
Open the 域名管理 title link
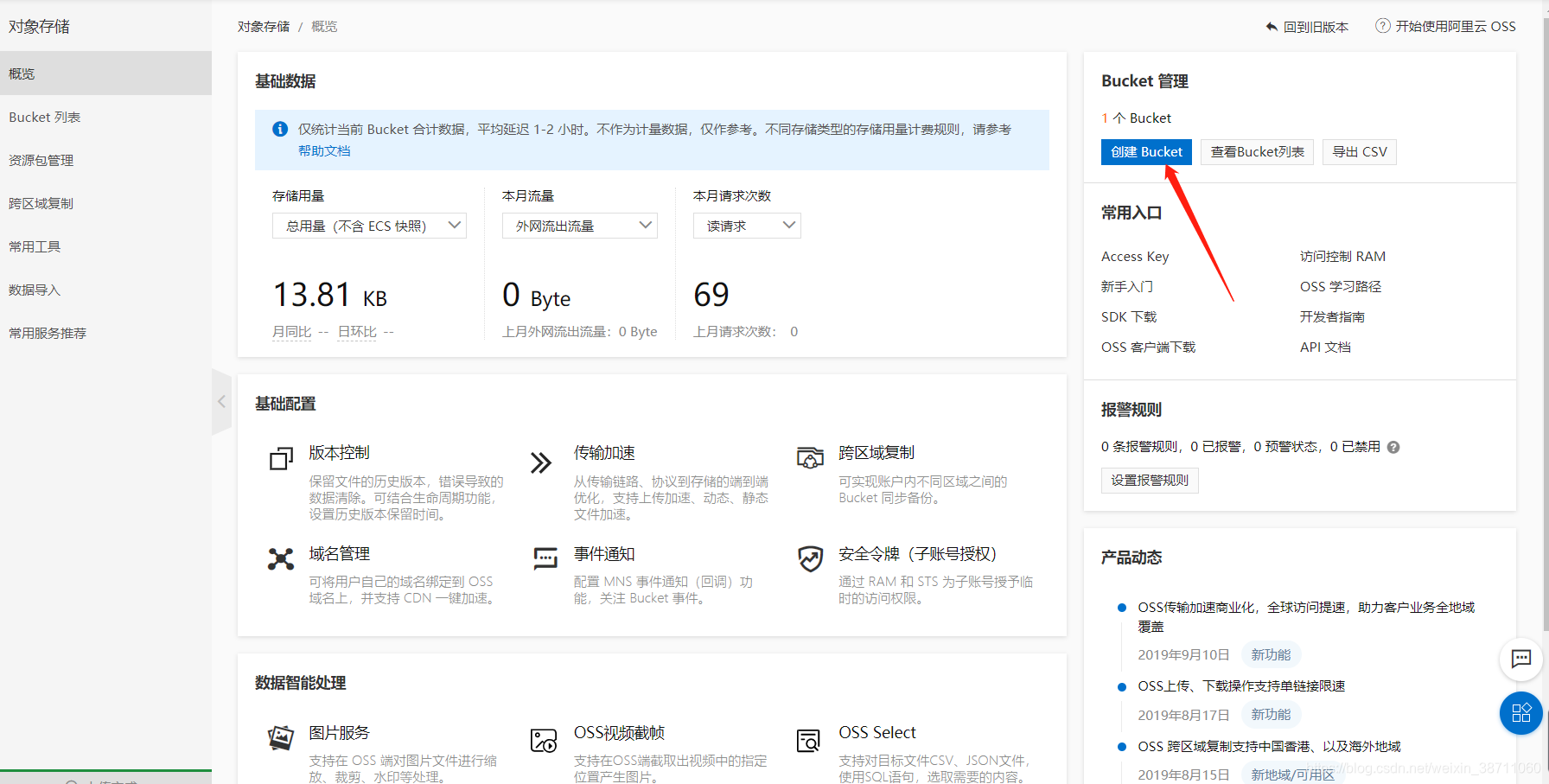pyautogui.click(x=340, y=554)
